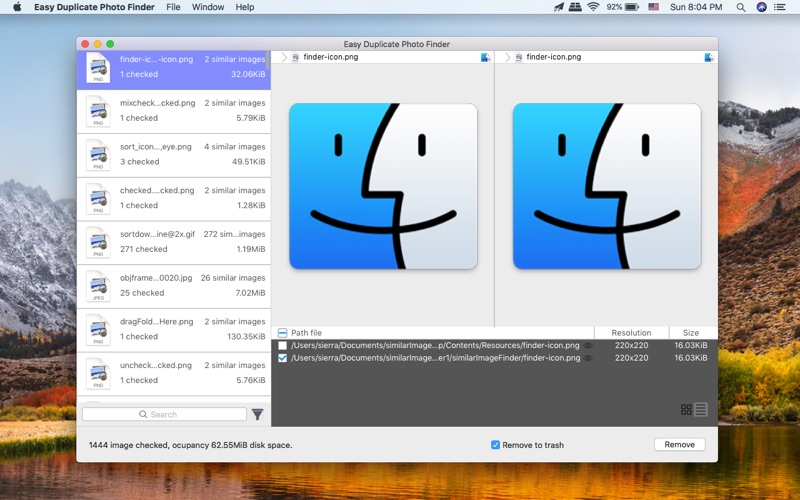Viewport: 800px width, 500px height.
Task: Expand the left preview path chevron
Action: click(283, 58)
